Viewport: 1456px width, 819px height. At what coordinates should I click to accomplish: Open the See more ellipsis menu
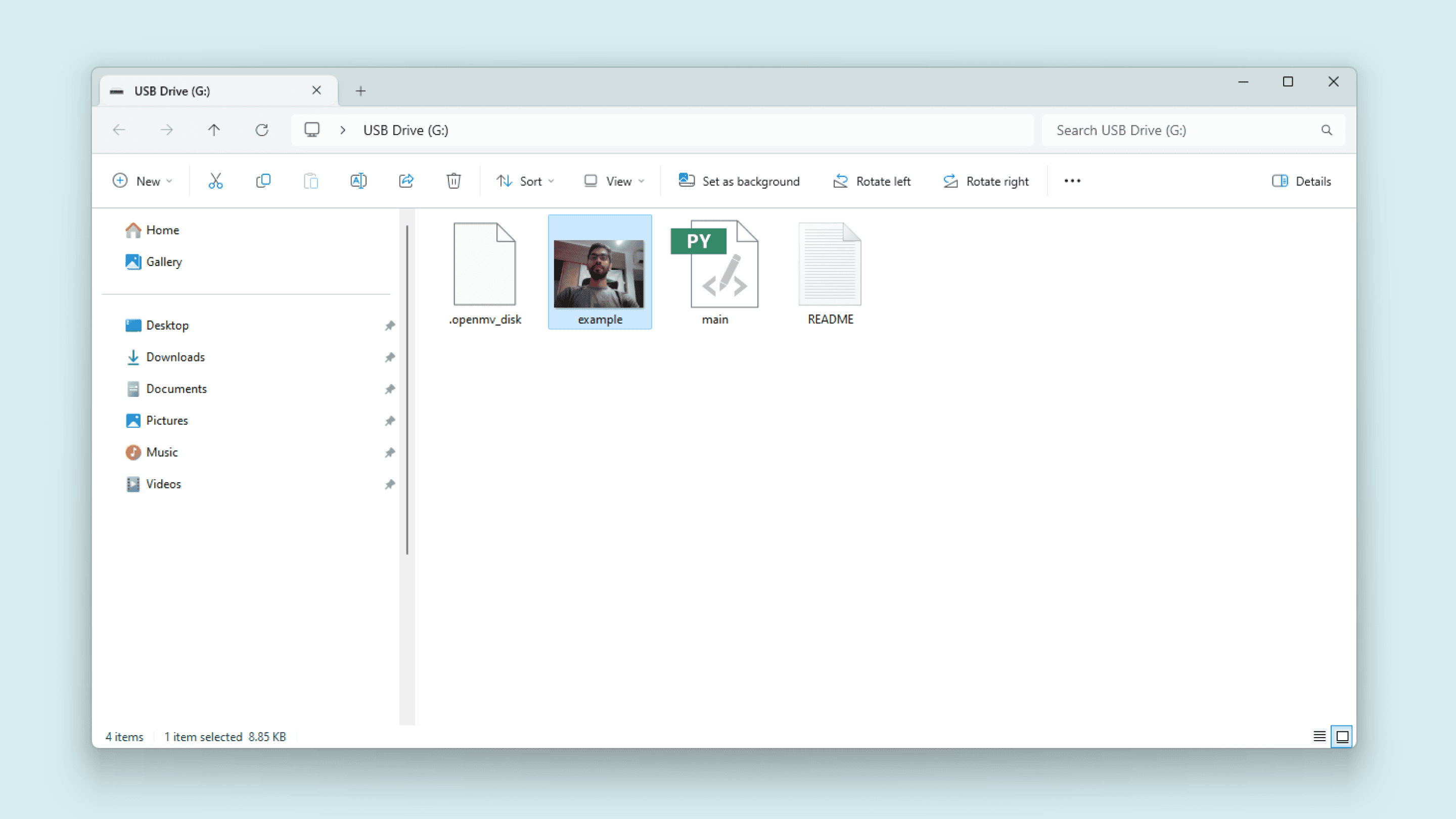(1072, 181)
